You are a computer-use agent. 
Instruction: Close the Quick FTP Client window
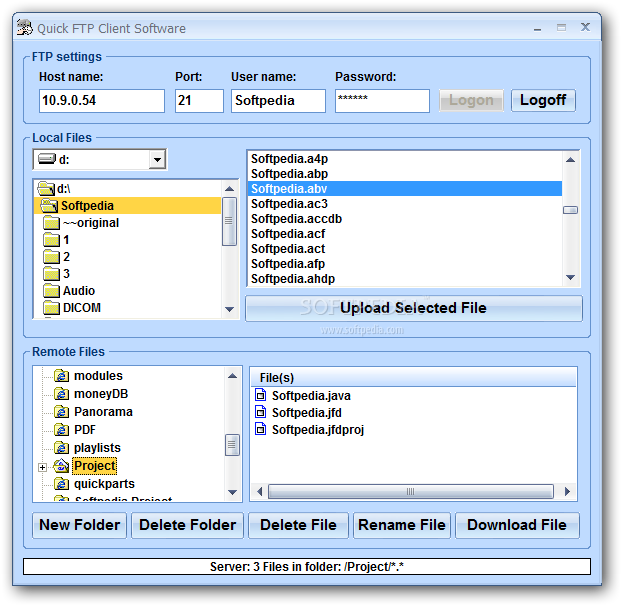[585, 27]
